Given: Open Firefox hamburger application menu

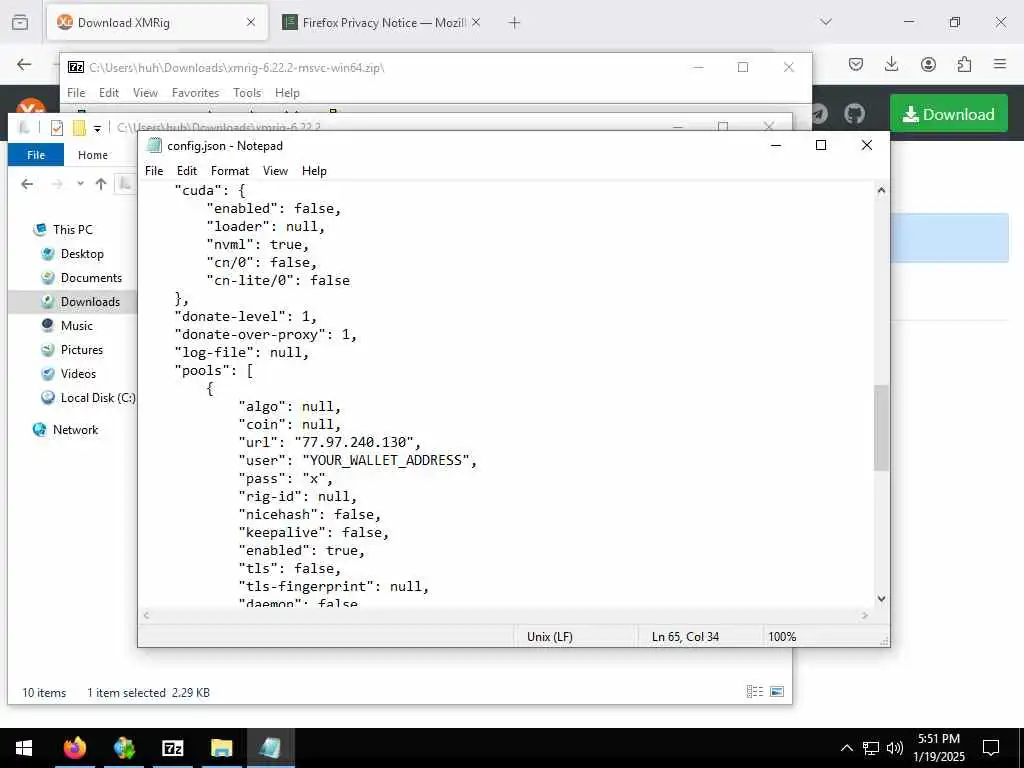Looking at the screenshot, I should point(1000,64).
